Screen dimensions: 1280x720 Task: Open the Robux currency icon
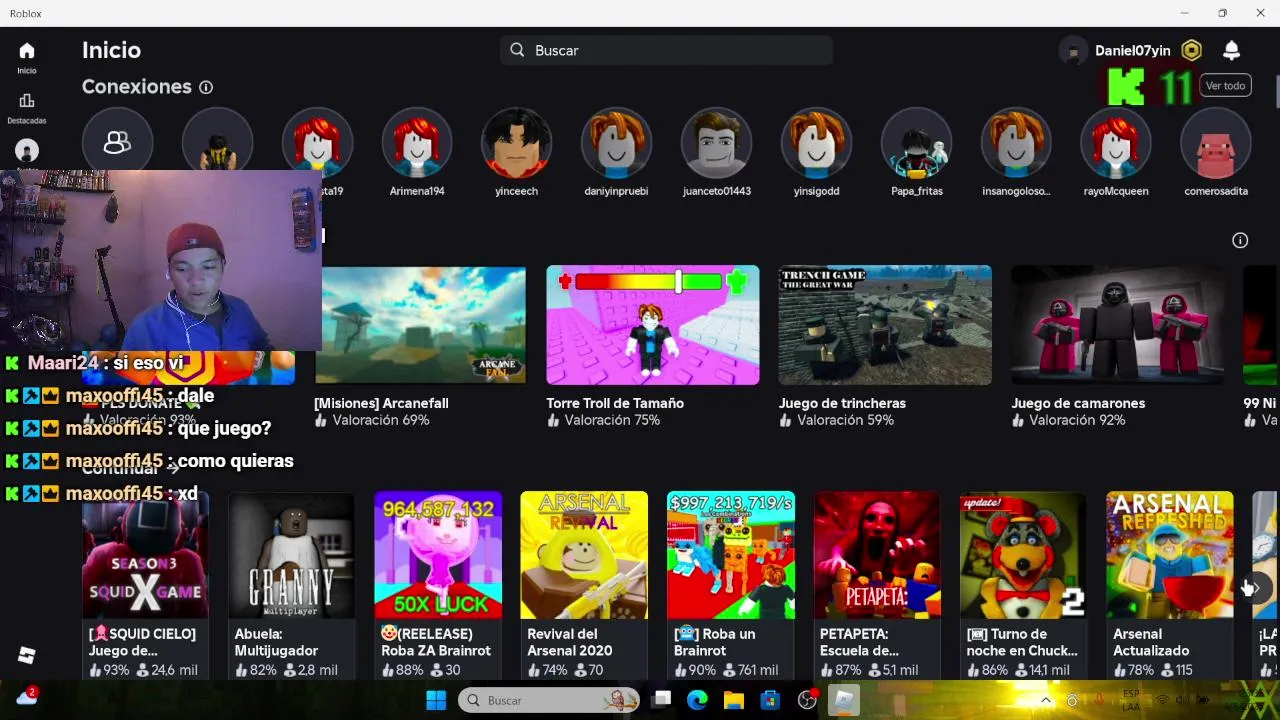1191,50
